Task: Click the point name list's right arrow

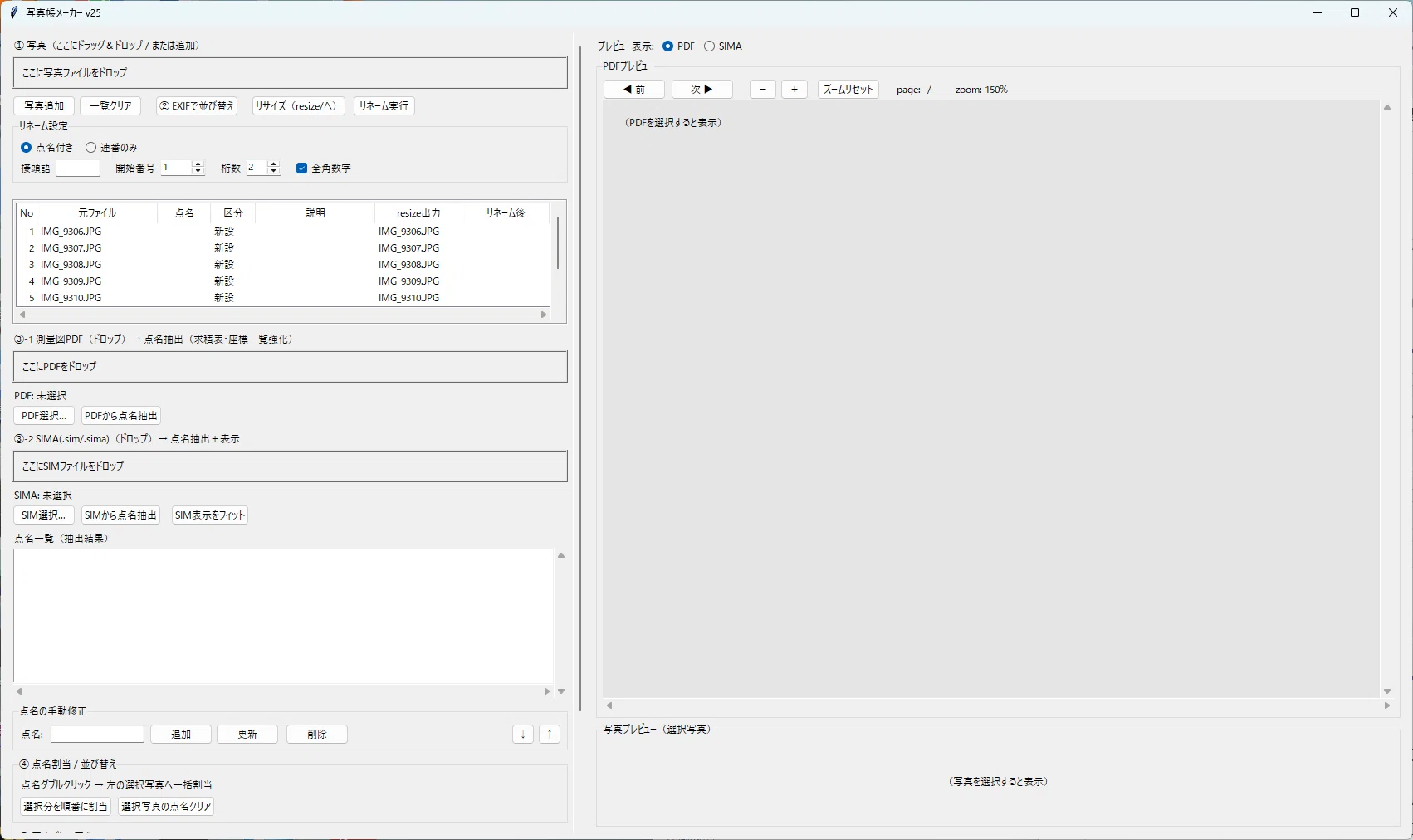Action: pos(546,691)
